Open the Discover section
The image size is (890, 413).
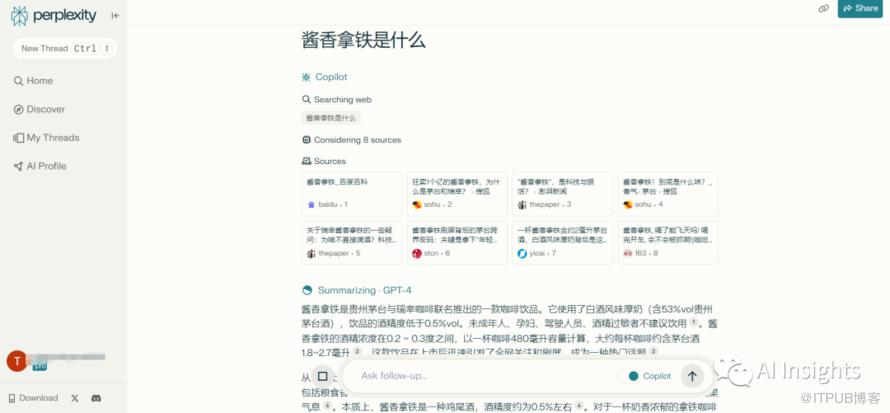(x=39, y=109)
